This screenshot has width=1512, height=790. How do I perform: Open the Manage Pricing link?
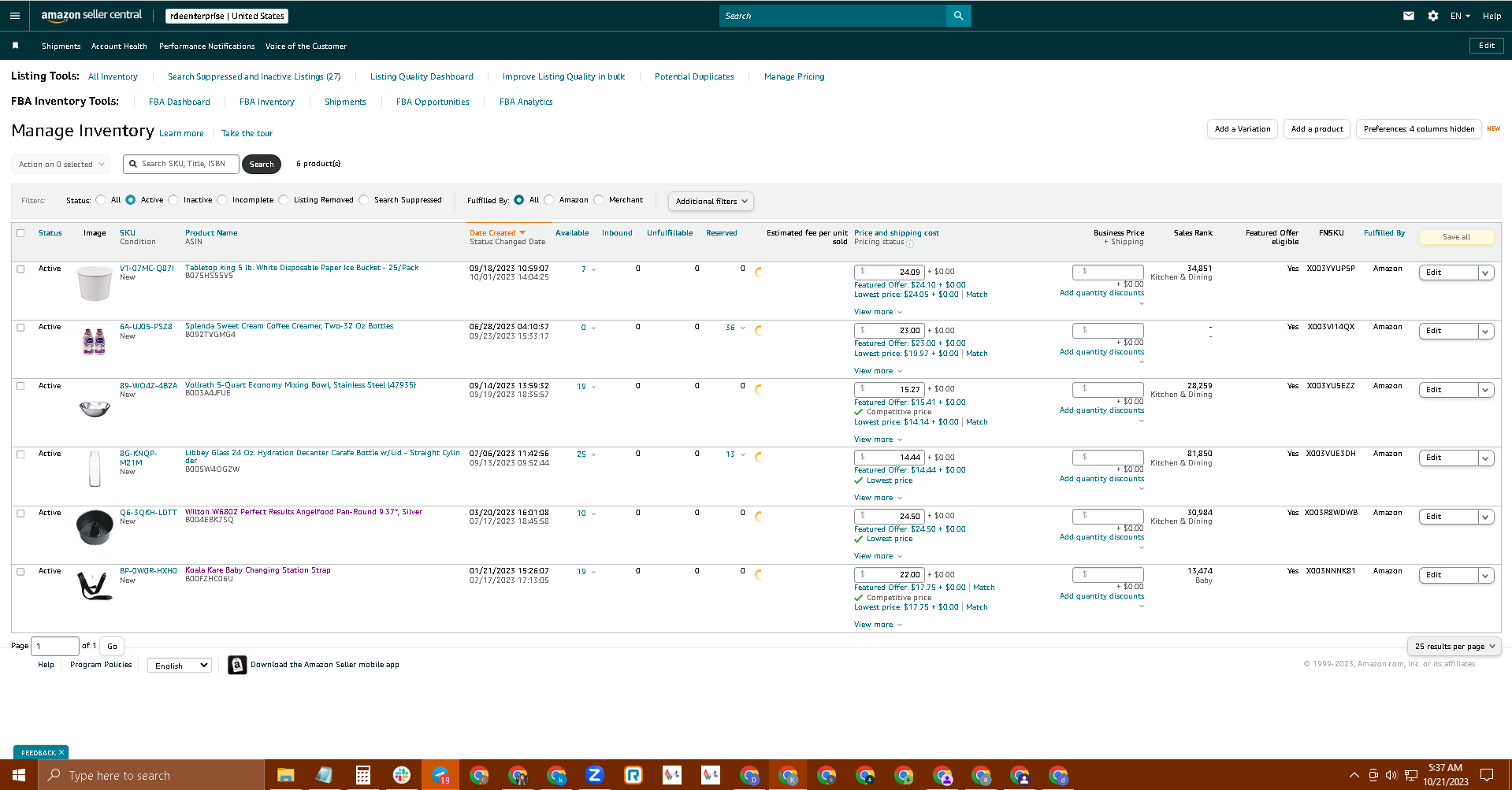tap(794, 77)
